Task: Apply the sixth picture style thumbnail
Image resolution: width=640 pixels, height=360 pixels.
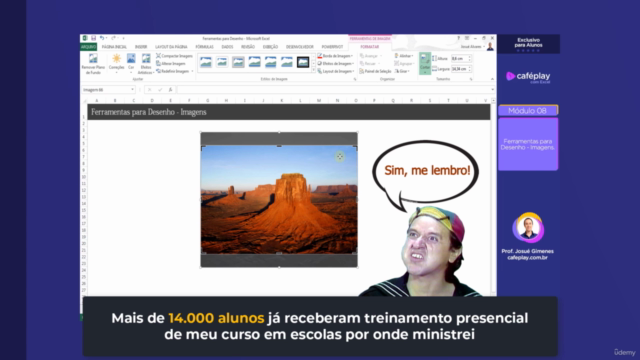Action: click(x=287, y=62)
